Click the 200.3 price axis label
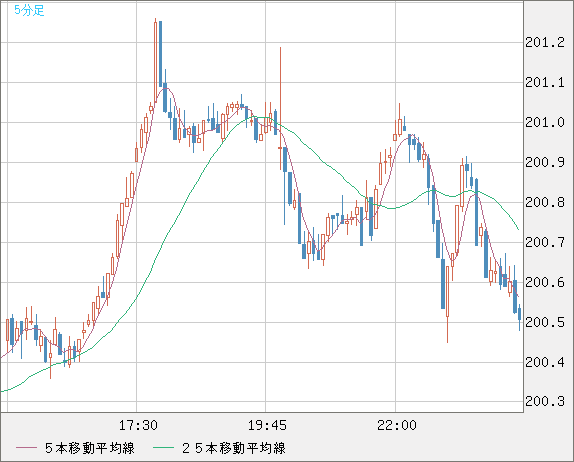This screenshot has height=462, width=574. pos(545,401)
